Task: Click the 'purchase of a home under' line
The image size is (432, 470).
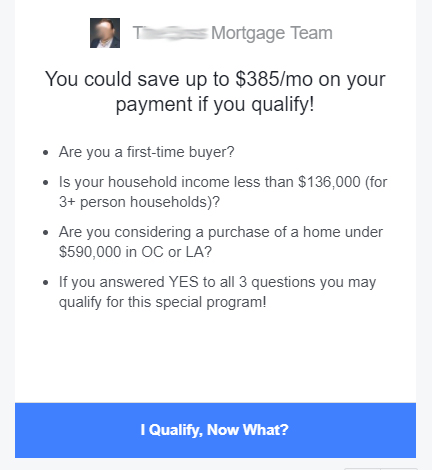Action: (x=221, y=232)
